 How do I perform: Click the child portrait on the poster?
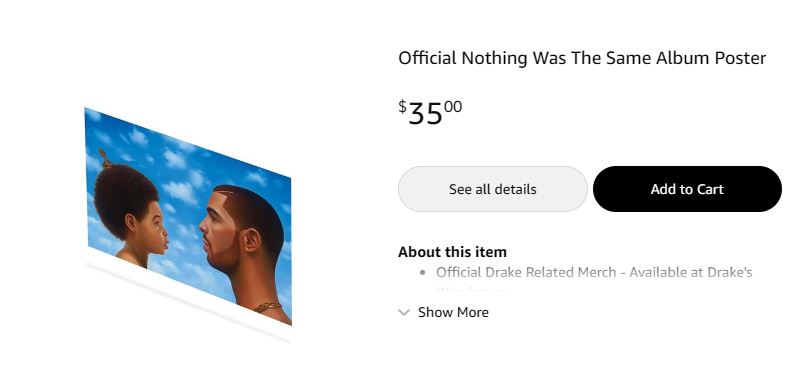130,213
